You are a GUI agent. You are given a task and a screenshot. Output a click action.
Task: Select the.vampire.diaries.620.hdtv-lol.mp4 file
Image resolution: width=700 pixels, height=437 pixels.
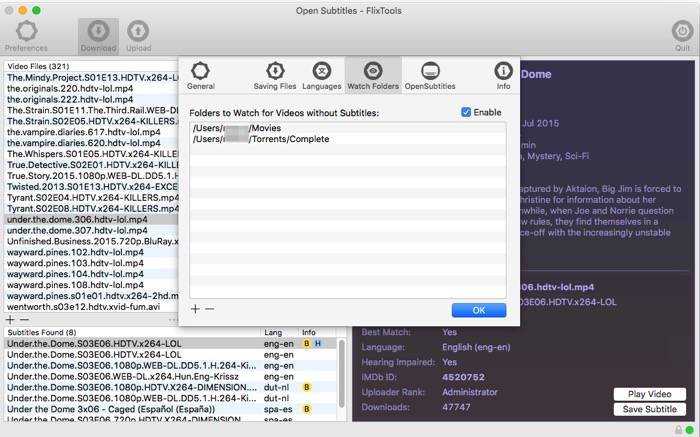pos(92,143)
